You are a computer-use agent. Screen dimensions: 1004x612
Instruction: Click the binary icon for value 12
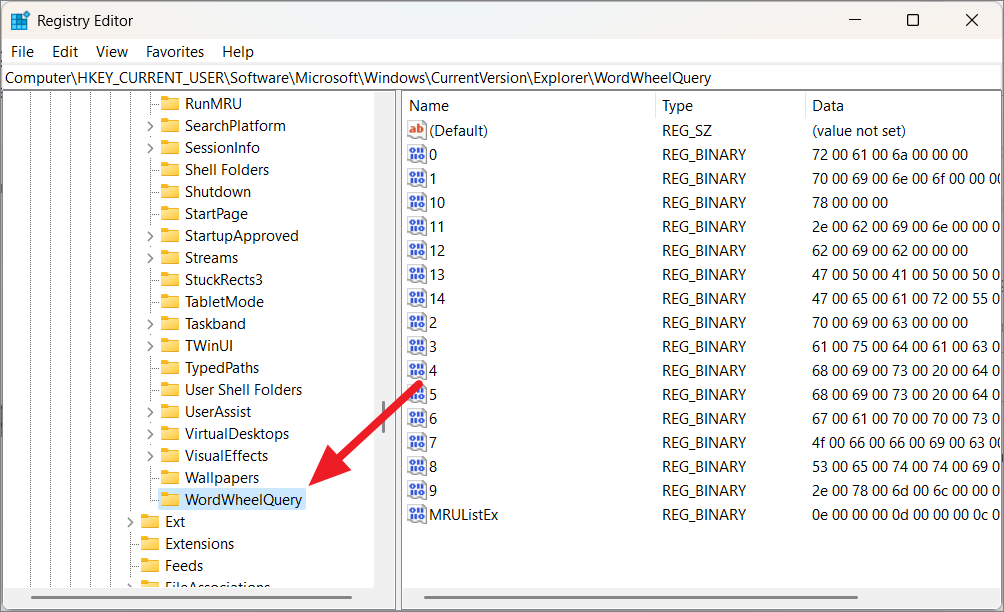click(x=417, y=250)
